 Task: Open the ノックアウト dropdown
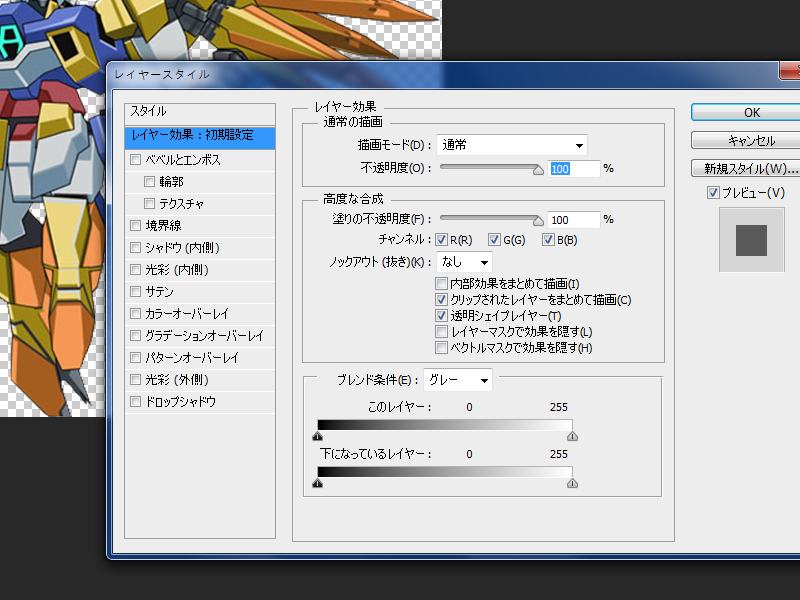pos(465,262)
